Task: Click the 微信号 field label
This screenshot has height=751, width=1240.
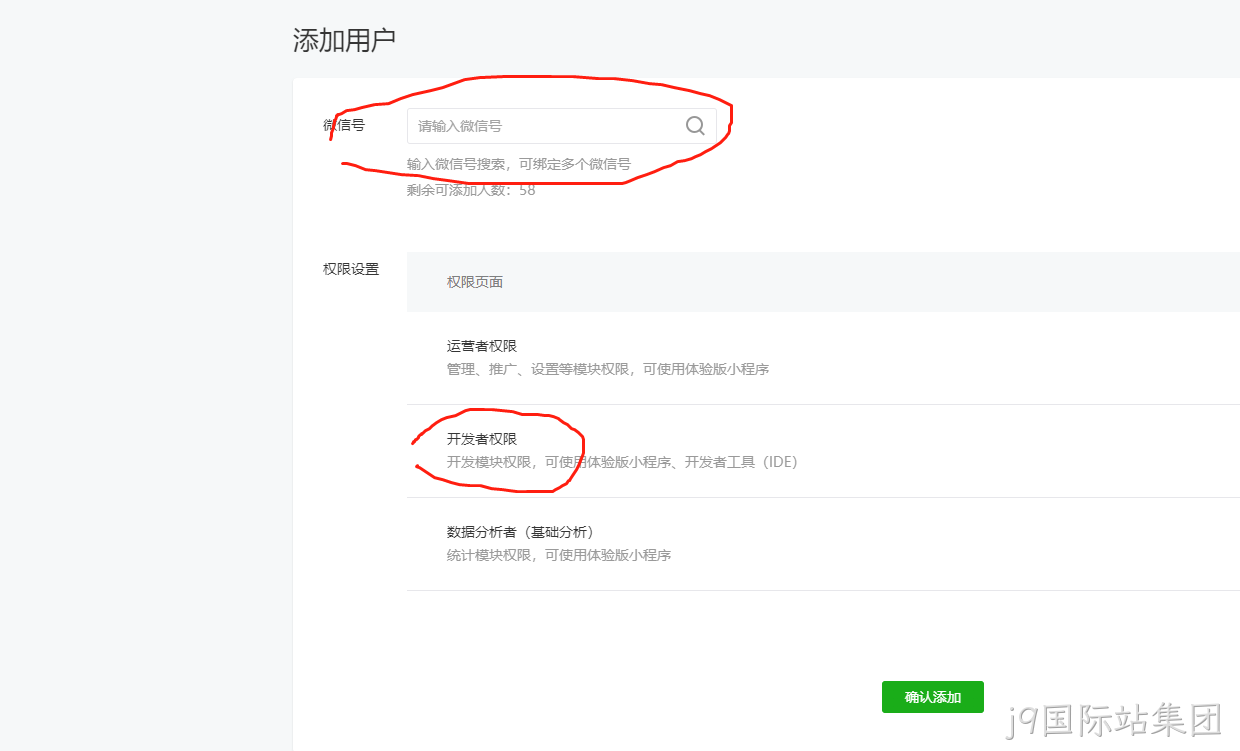Action: pos(344,125)
